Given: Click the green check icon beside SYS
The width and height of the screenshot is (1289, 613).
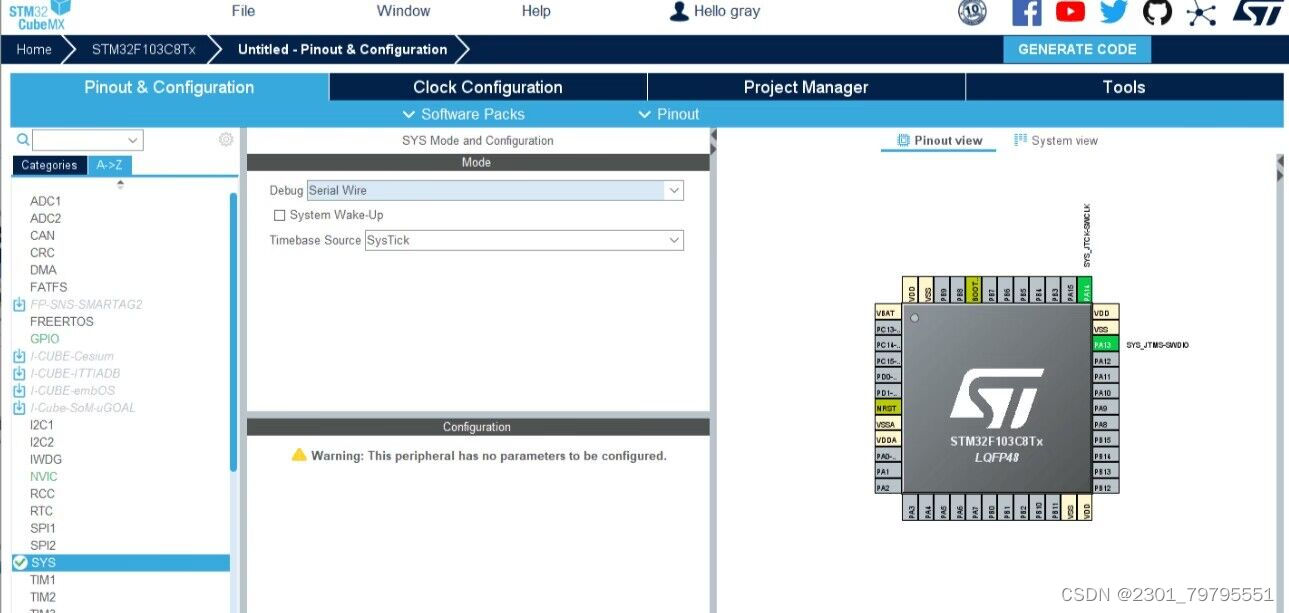Looking at the screenshot, I should (x=20, y=563).
